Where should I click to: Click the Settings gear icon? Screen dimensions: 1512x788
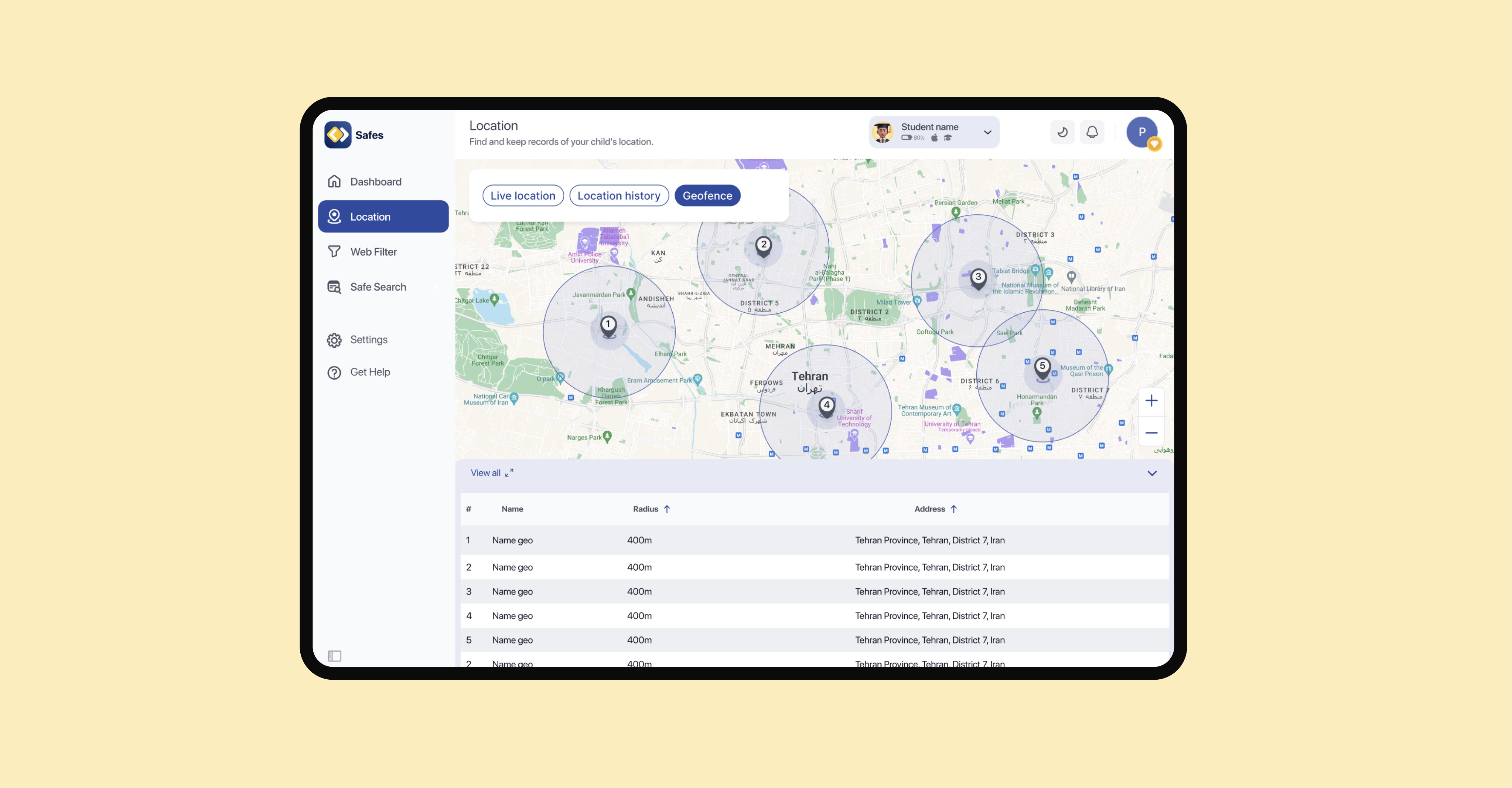pos(334,340)
